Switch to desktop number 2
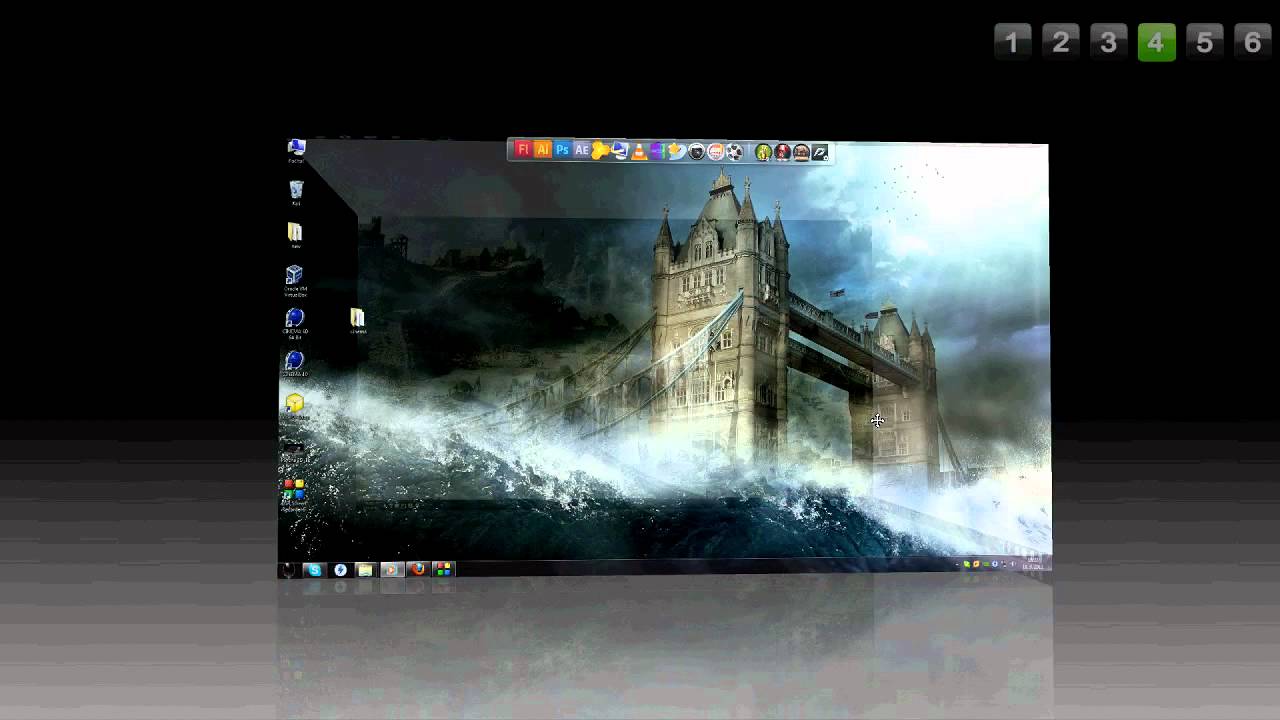The width and height of the screenshot is (1280, 720). coord(1061,42)
